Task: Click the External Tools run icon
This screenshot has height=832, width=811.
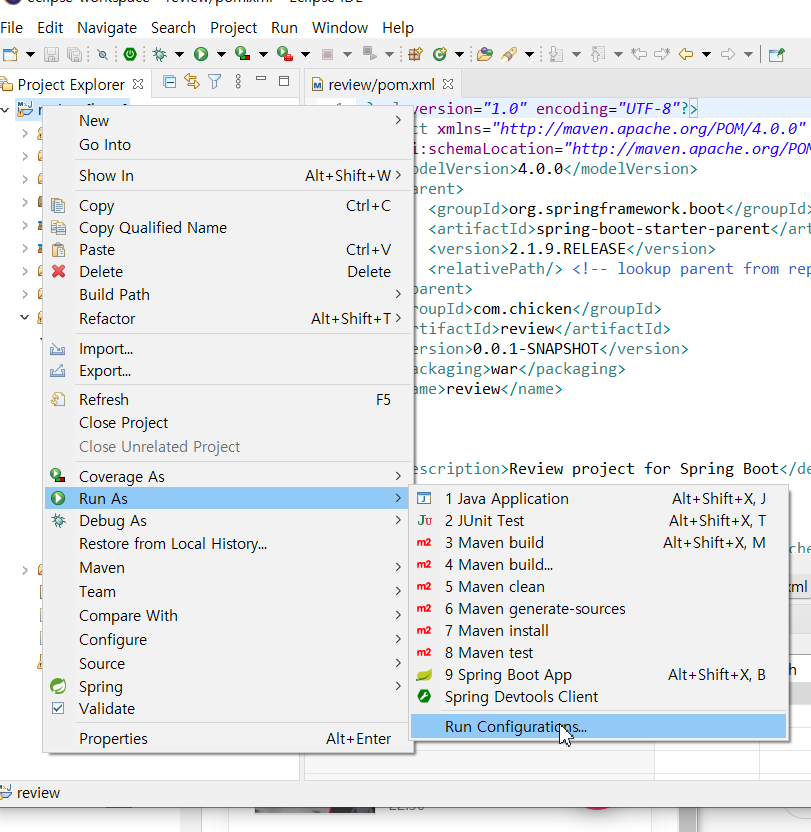Action: [284, 54]
